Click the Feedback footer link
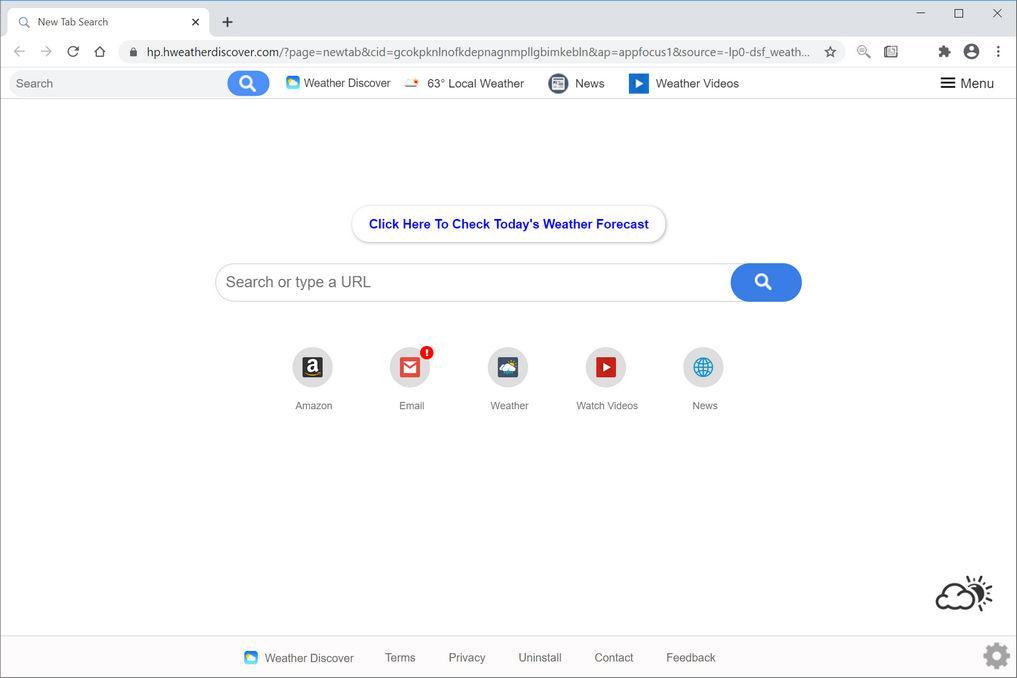 coord(691,658)
